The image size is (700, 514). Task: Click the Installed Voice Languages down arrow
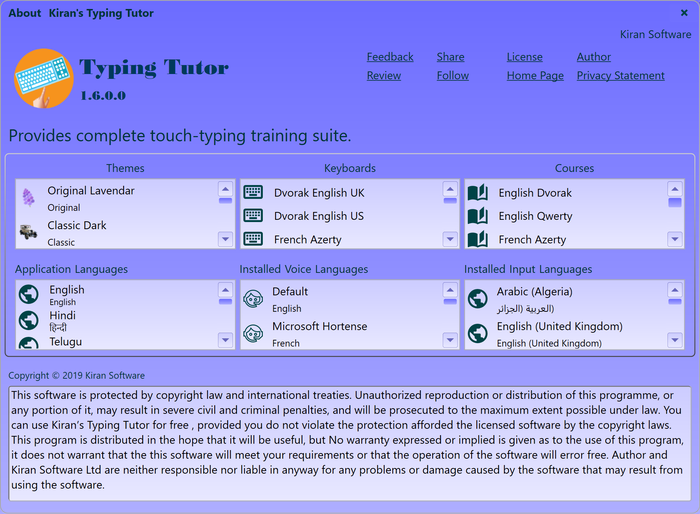(450, 340)
